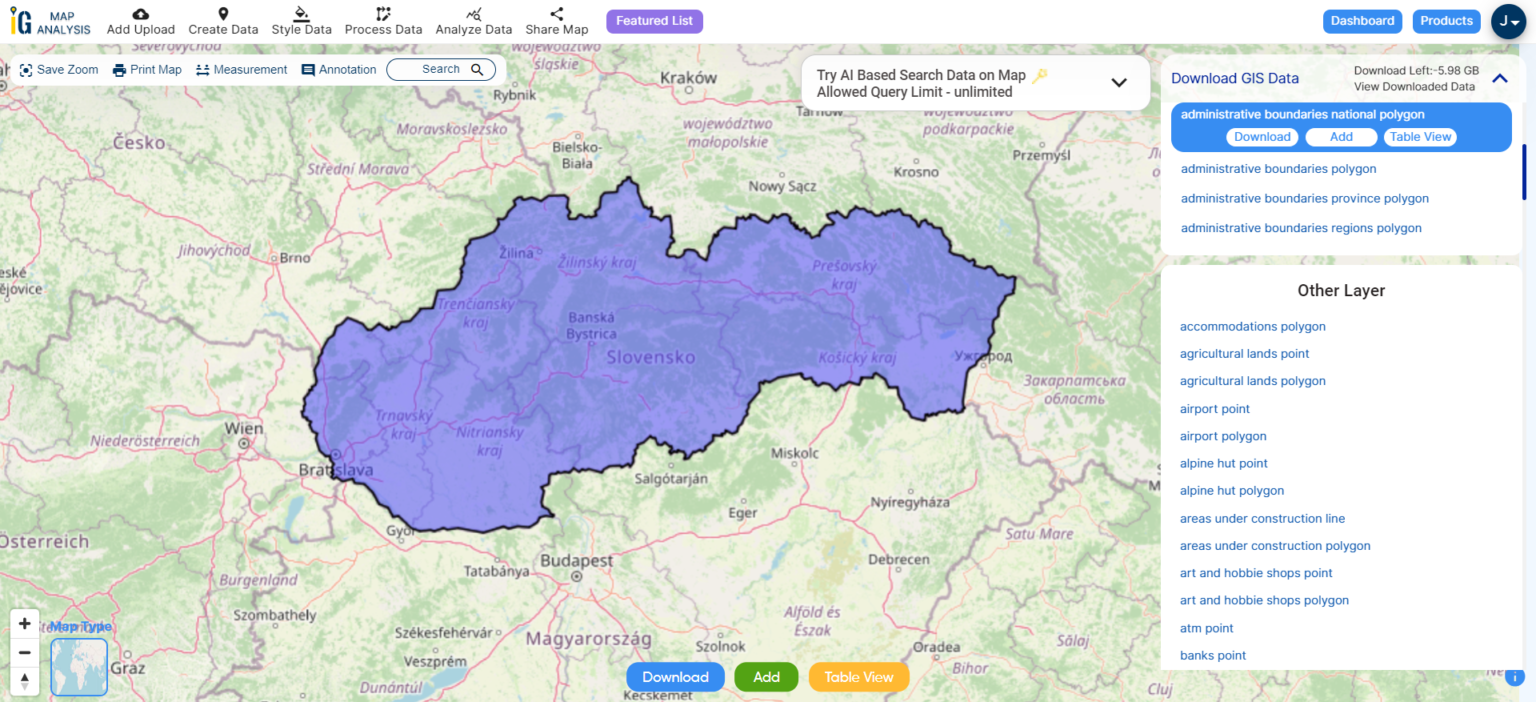Open the user account menu
This screenshot has height=702, width=1536.
(x=1508, y=21)
